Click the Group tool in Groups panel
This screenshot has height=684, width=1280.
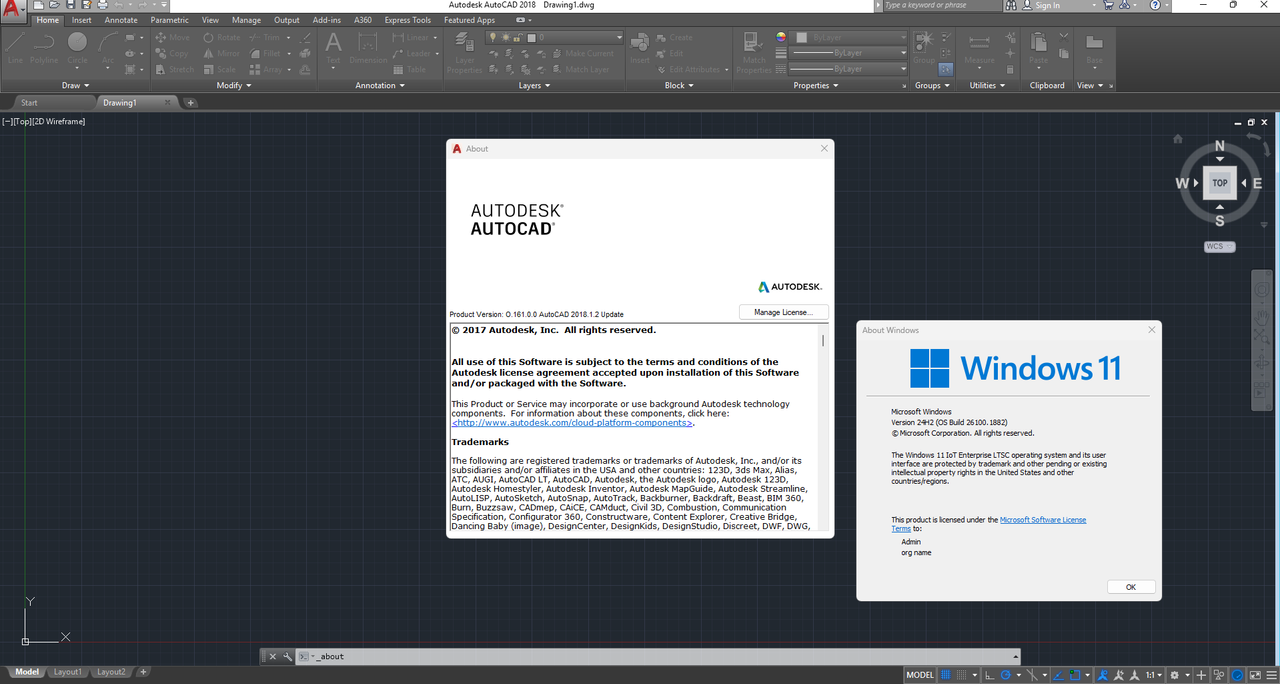coord(923,48)
